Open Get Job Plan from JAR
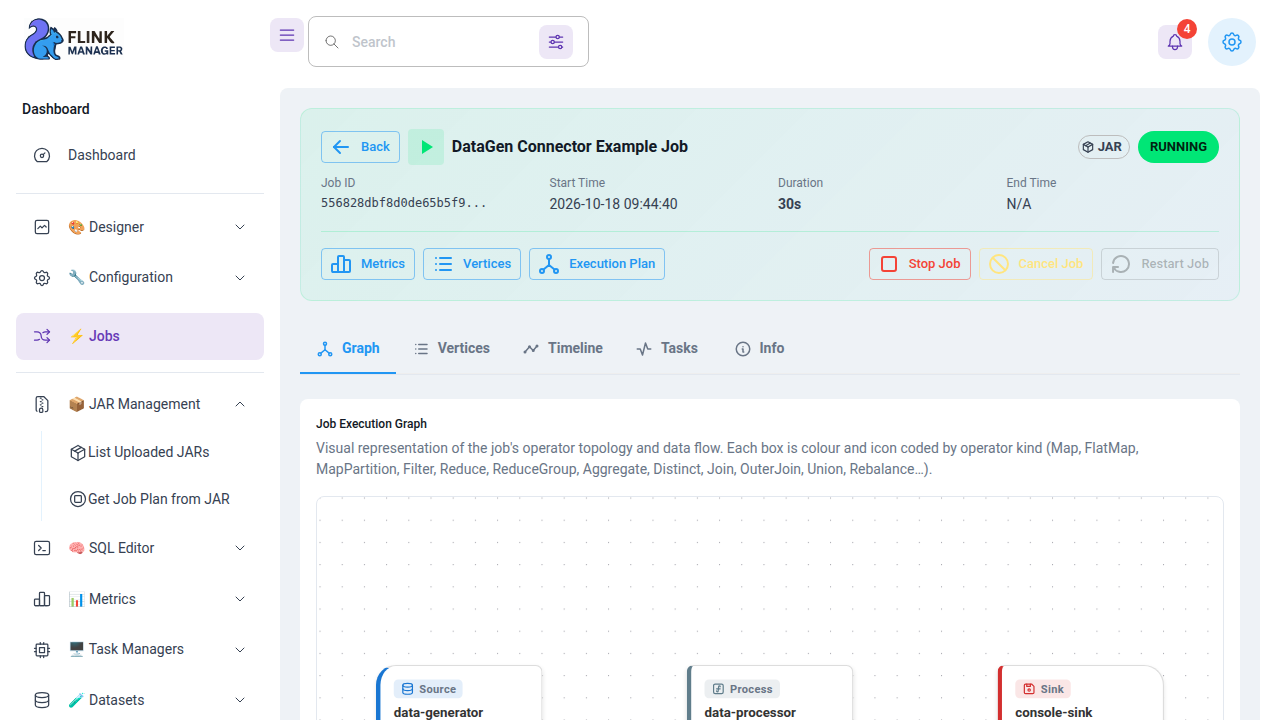The height and width of the screenshot is (720, 1280). 150,499
